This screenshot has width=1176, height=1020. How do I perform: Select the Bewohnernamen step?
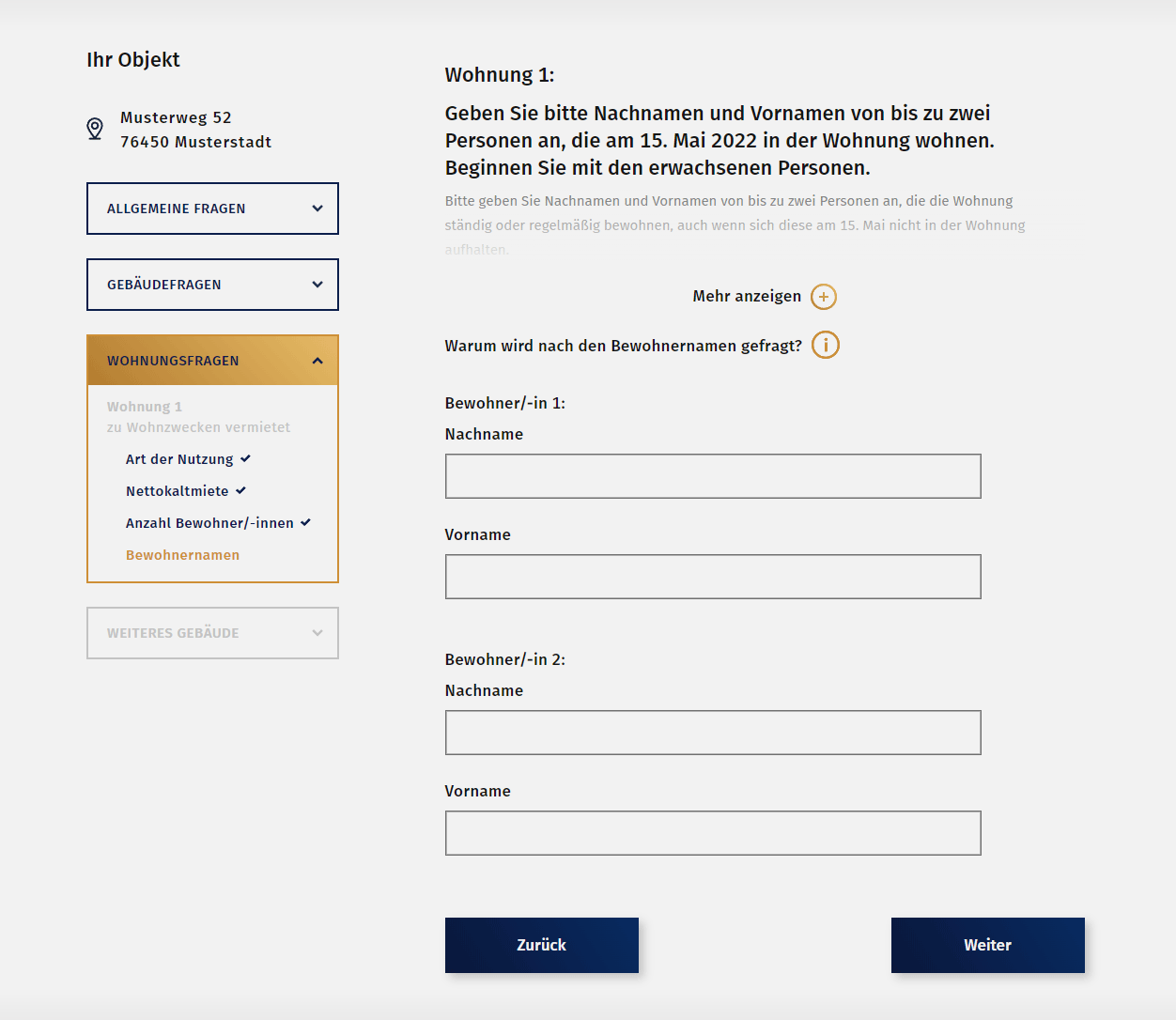[x=182, y=555]
